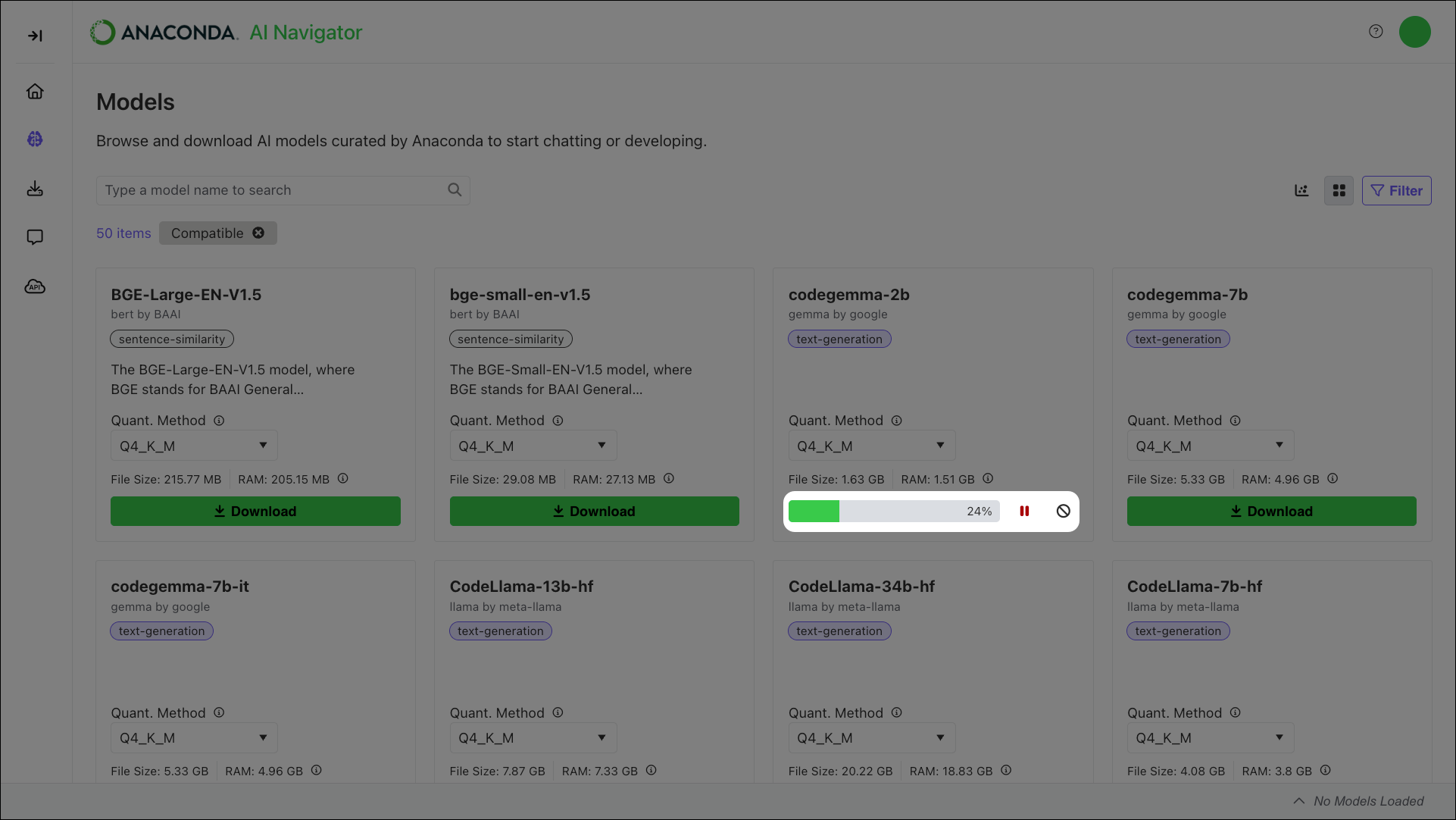Show Quant. Method info for CodeLlama-34b-hf

pos(896,712)
